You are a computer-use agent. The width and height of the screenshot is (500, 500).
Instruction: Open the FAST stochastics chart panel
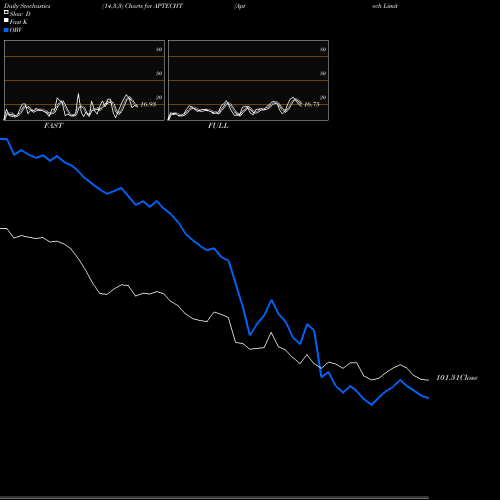[84, 80]
